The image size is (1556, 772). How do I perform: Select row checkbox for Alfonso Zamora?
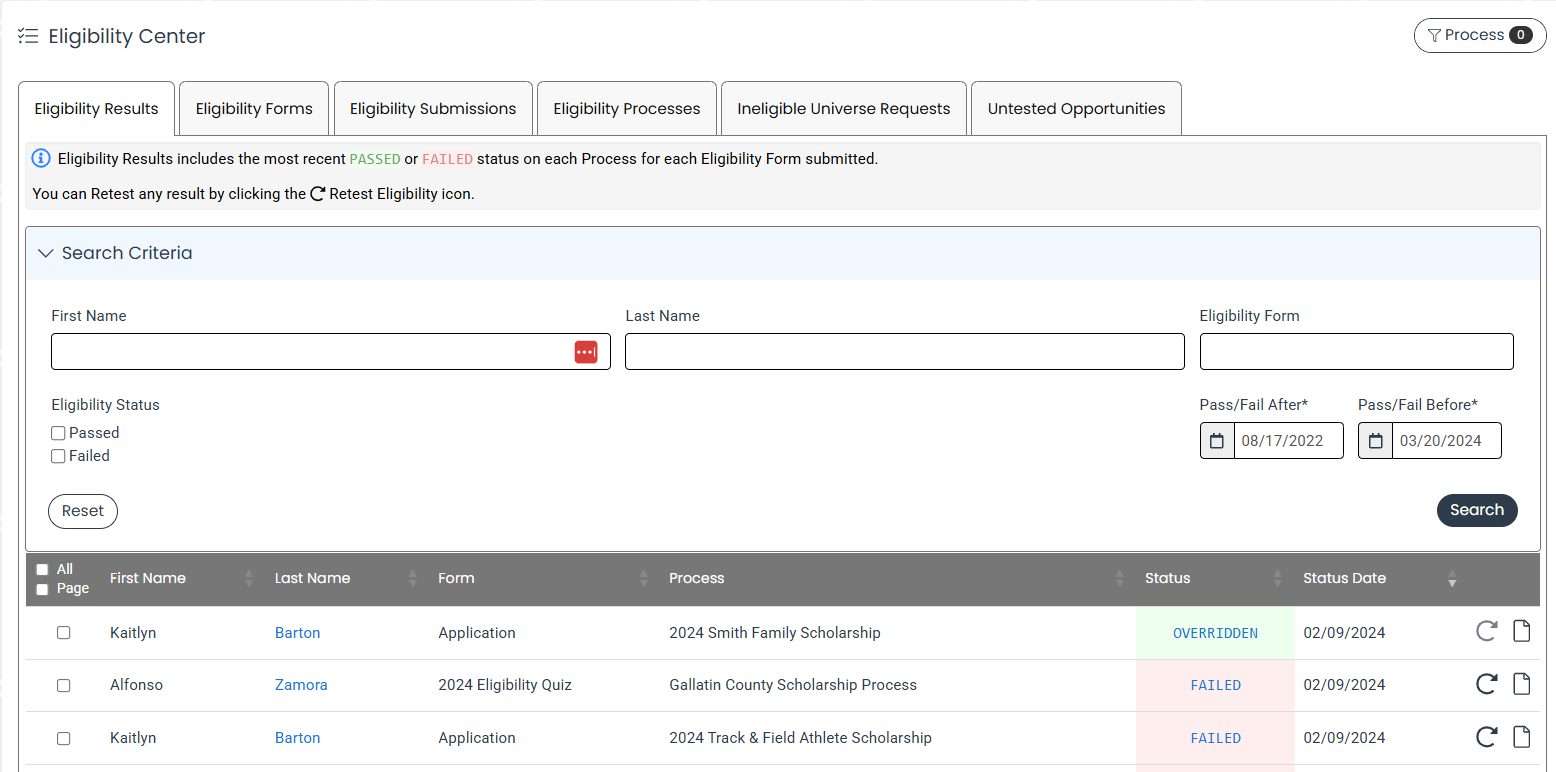pyautogui.click(x=64, y=686)
